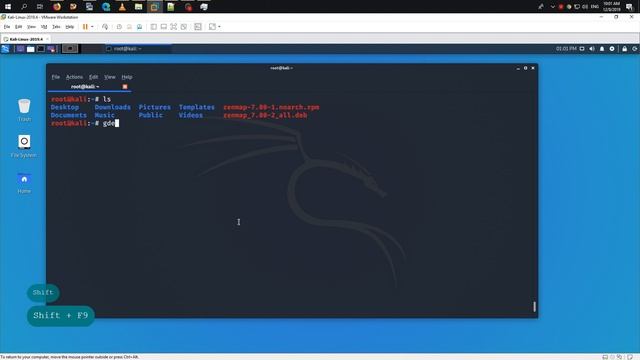Open VMware Tabs menu
Image resolution: width=640 pixels, height=360 pixels.
pyautogui.click(x=56, y=27)
